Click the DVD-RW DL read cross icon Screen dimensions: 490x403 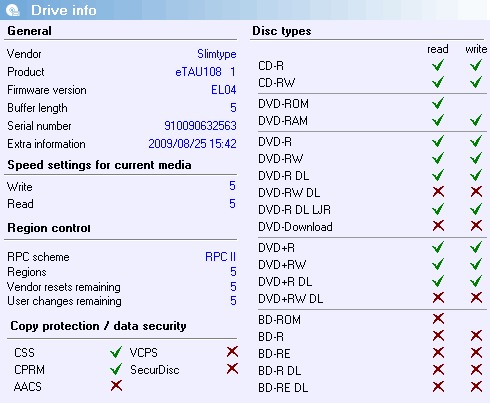pos(438,192)
